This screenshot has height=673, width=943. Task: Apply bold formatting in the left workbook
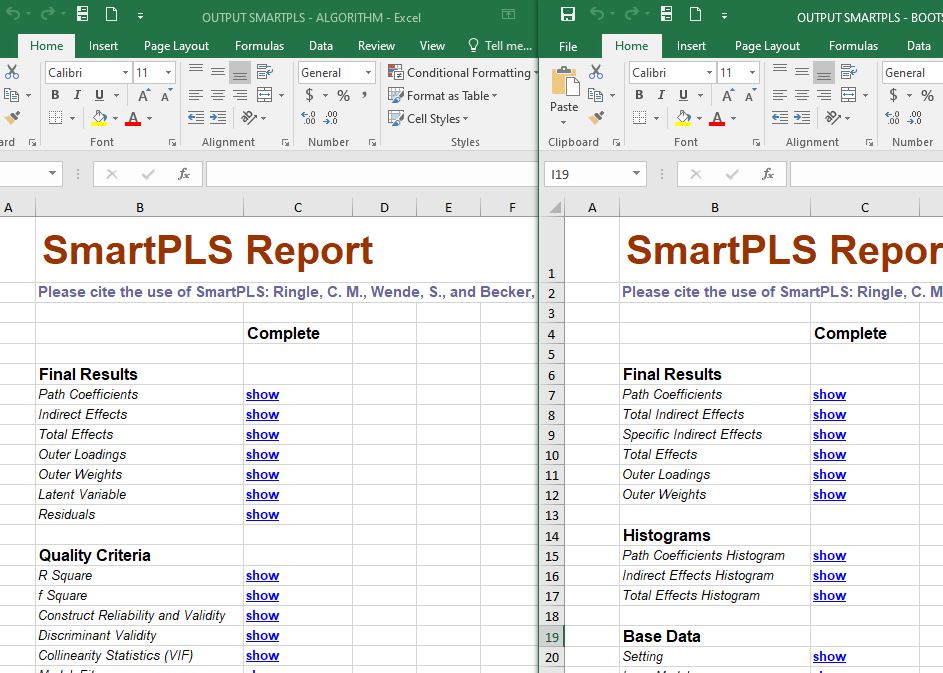(x=55, y=94)
